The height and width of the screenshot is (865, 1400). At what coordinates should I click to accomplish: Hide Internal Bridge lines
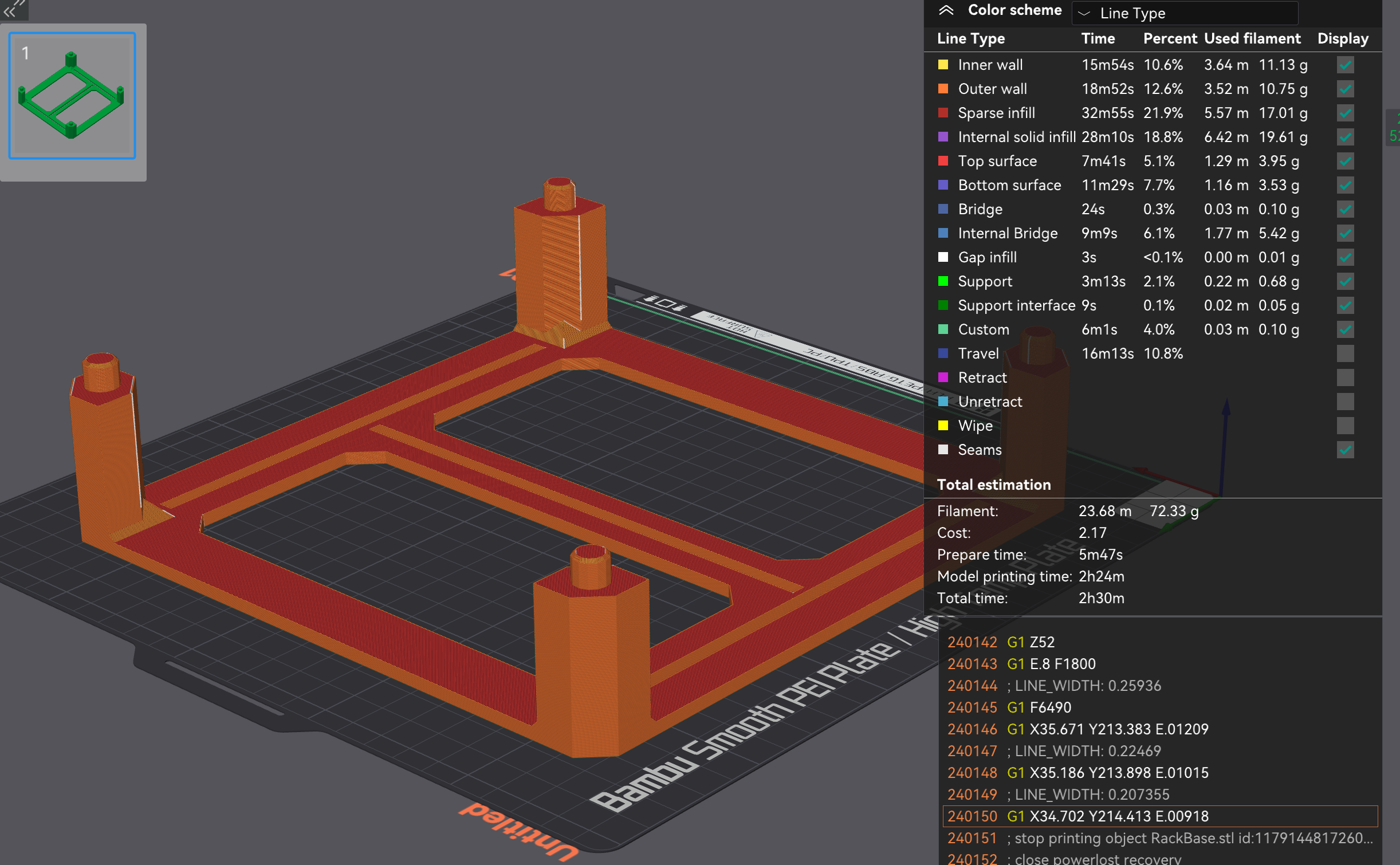click(x=1345, y=233)
